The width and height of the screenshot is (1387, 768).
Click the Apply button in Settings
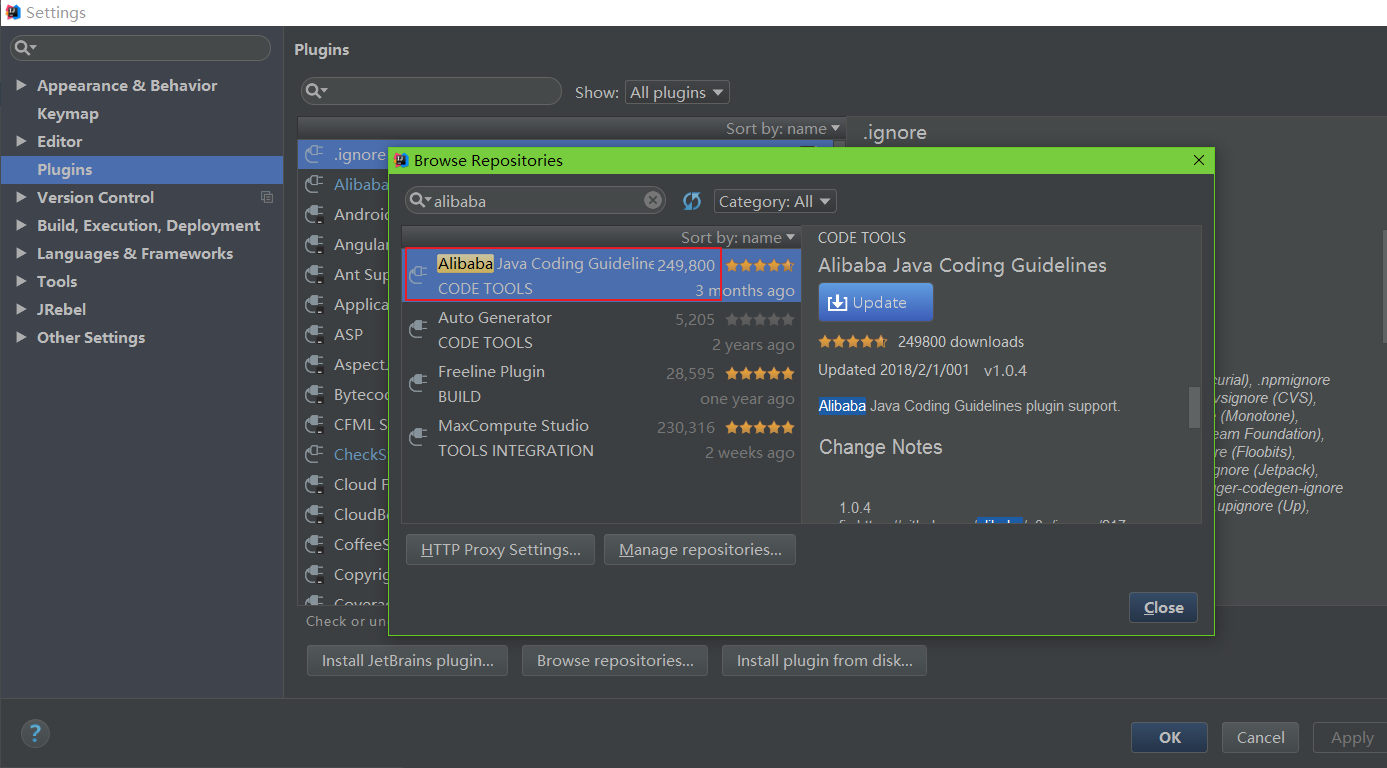[x=1351, y=737]
